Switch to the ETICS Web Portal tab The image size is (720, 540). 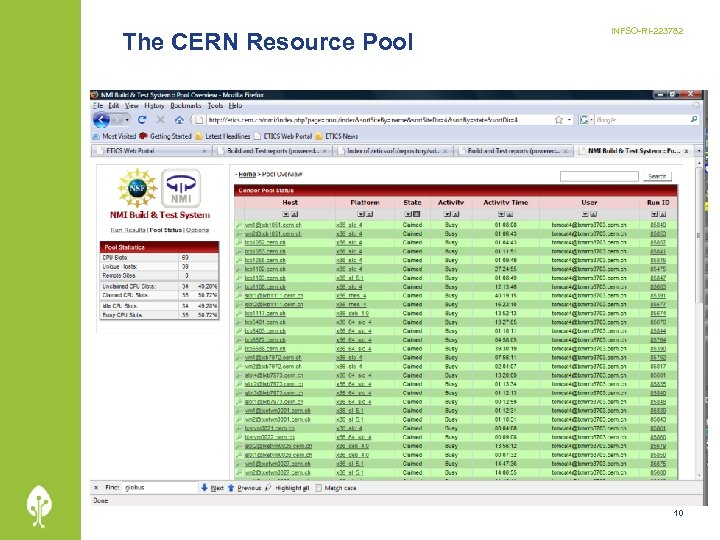[152, 151]
